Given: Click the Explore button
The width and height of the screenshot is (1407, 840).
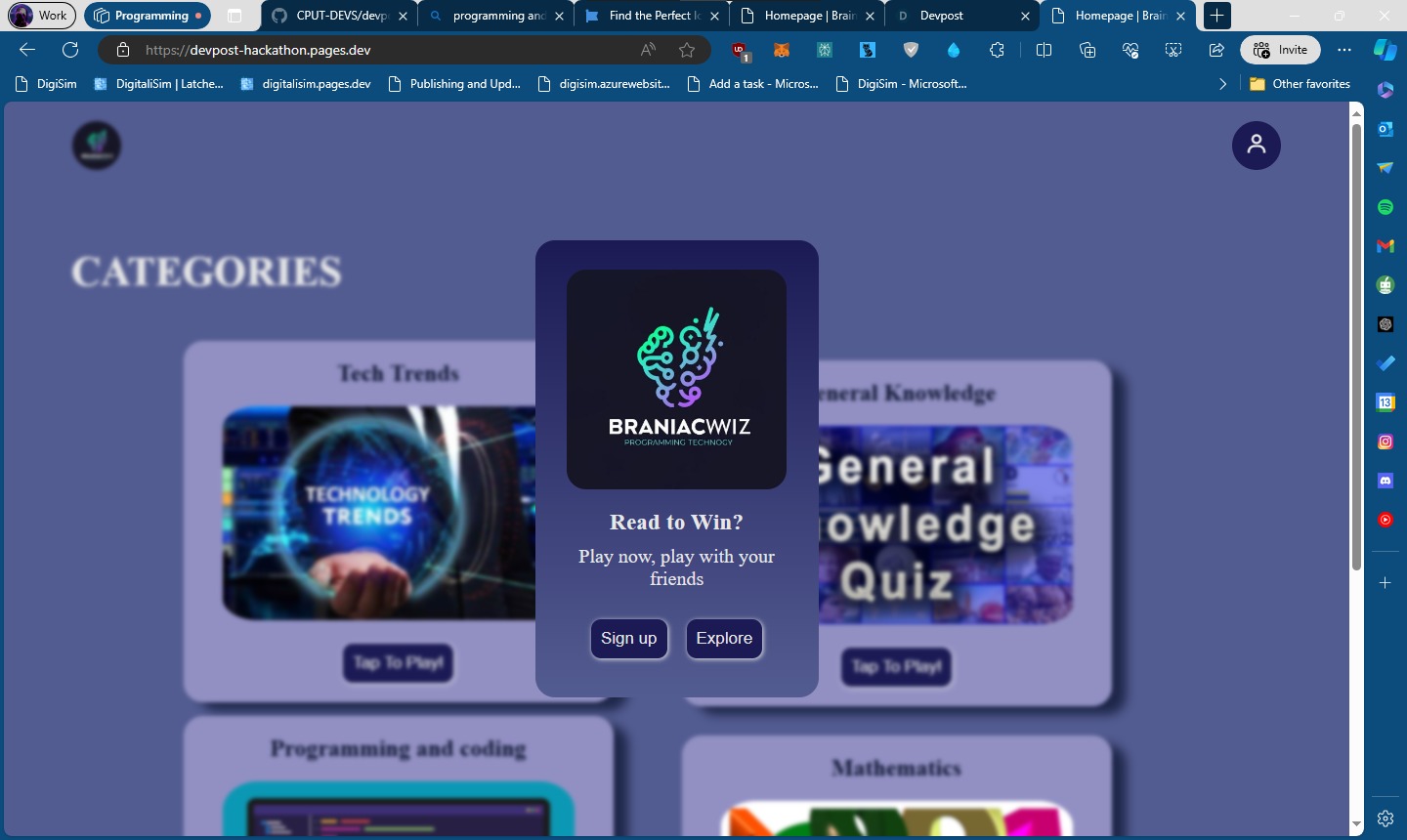Looking at the screenshot, I should point(724,639).
